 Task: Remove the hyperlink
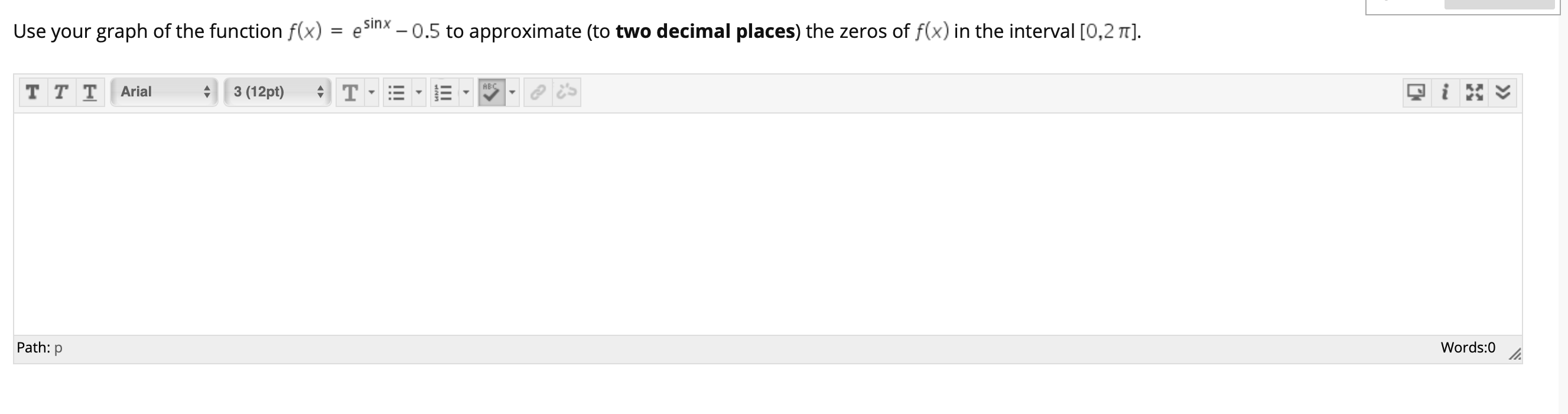point(564,93)
